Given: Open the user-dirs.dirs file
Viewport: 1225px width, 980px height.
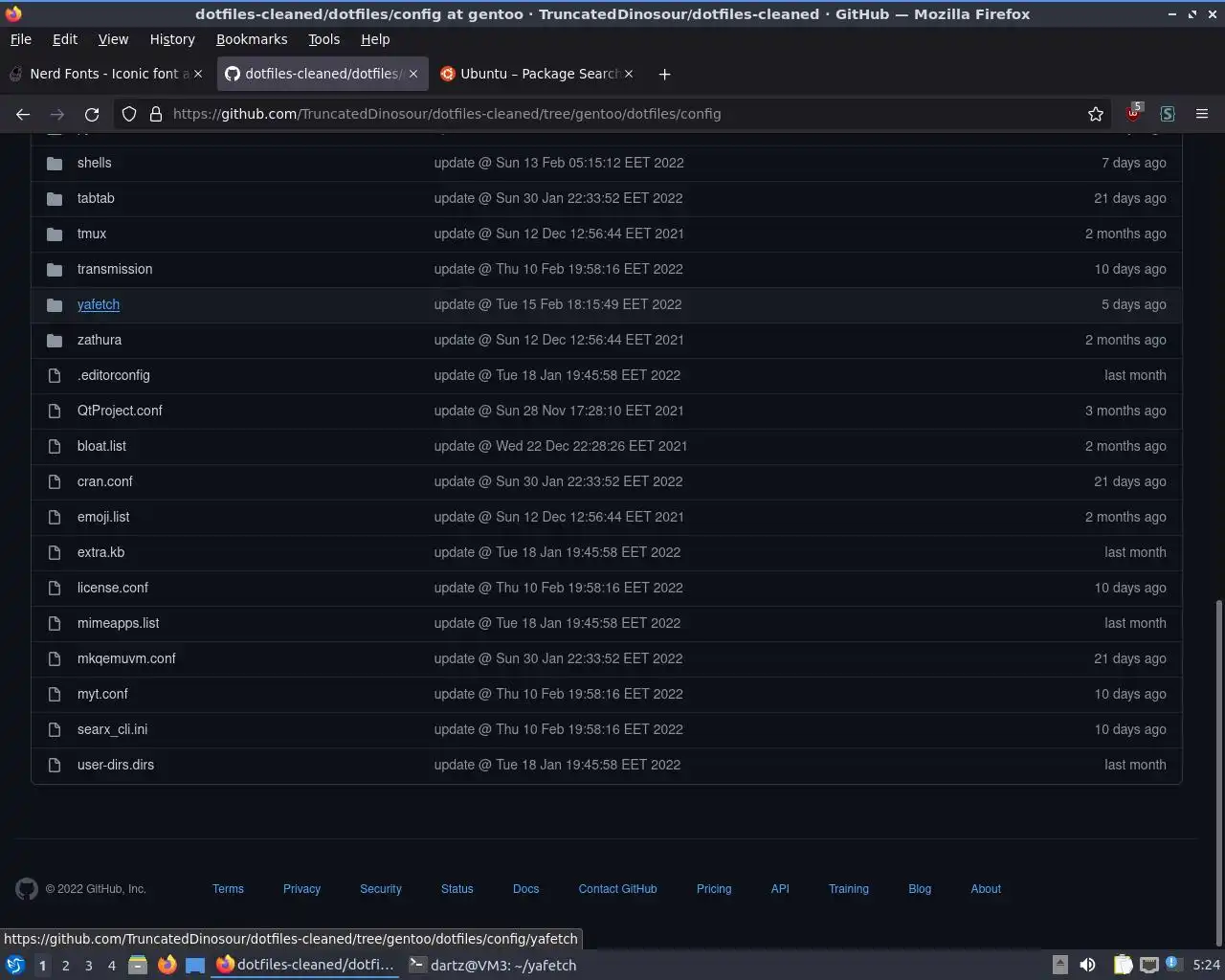Looking at the screenshot, I should 116,765.
